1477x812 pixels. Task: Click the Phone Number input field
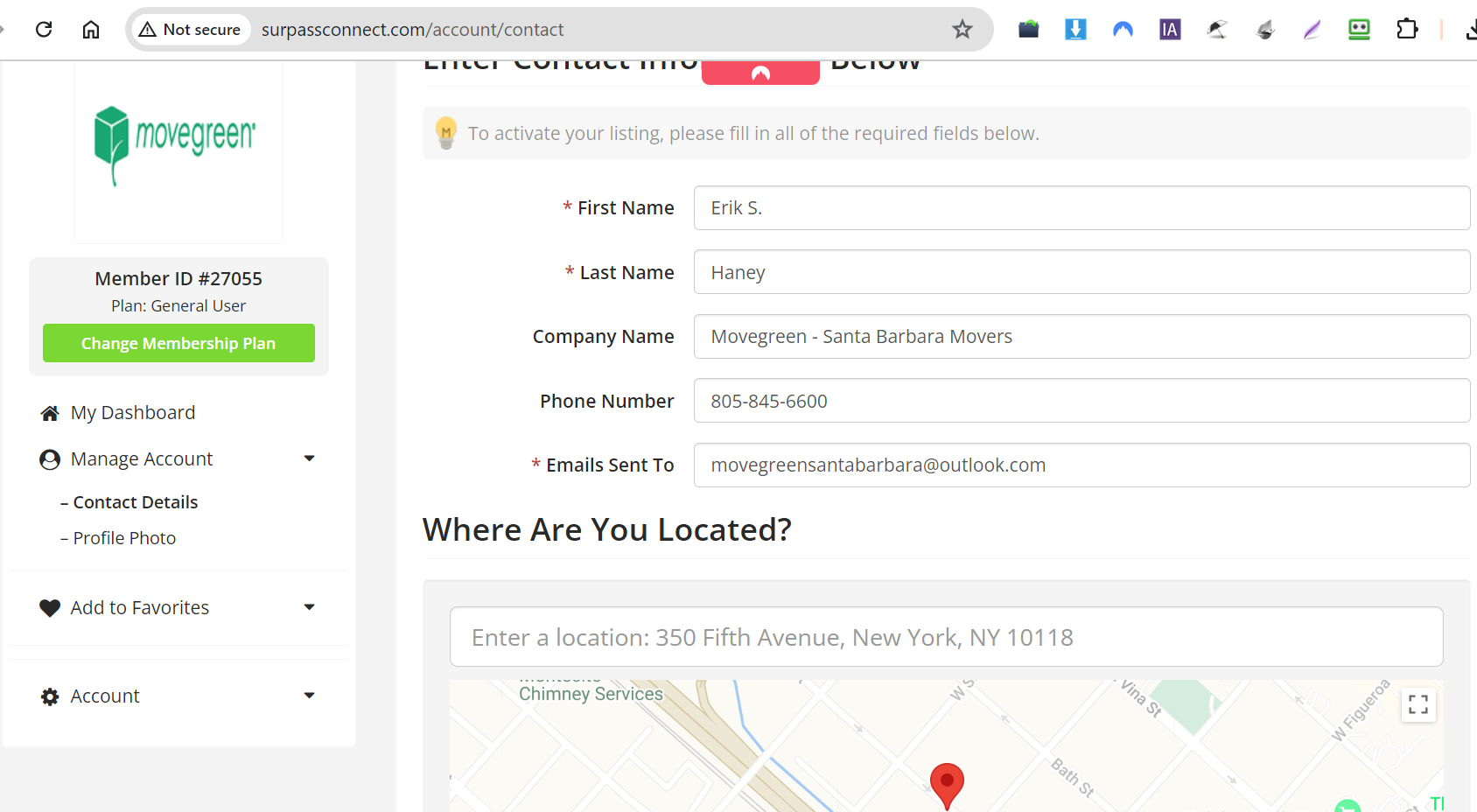point(1081,401)
